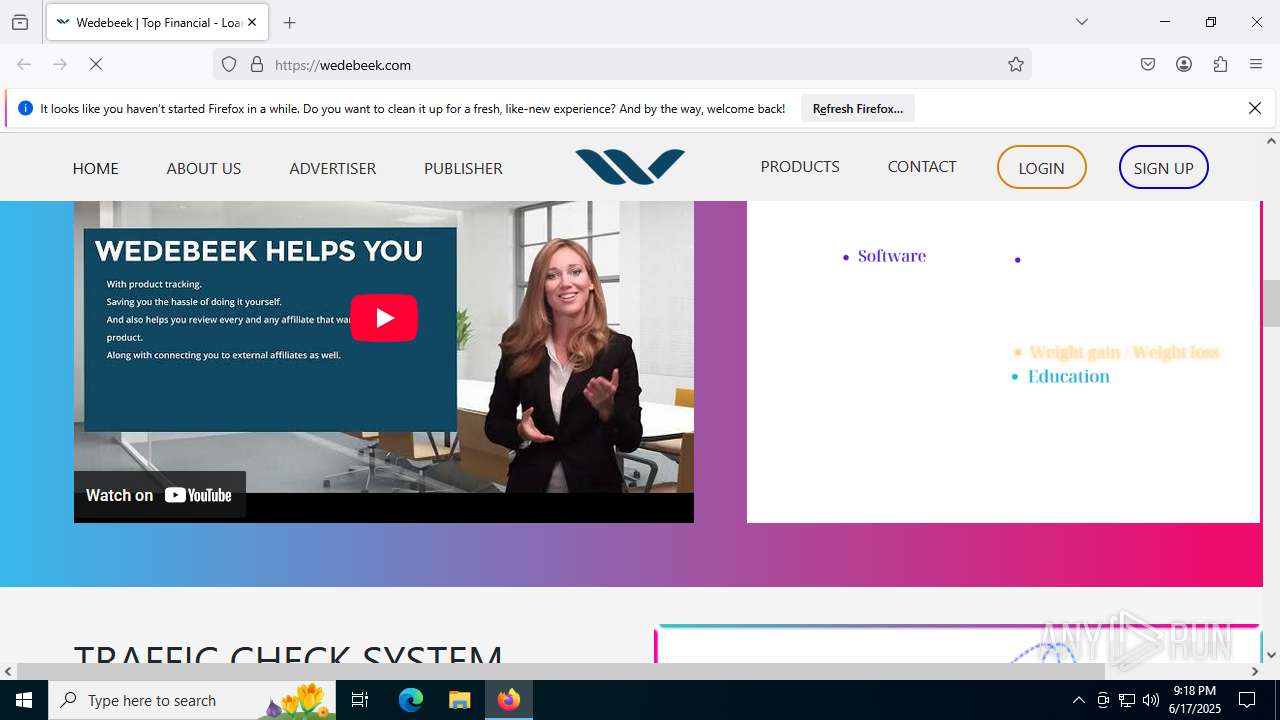The width and height of the screenshot is (1280, 720).
Task: Launch Microsoft Edge from taskbar
Action: (x=411, y=700)
